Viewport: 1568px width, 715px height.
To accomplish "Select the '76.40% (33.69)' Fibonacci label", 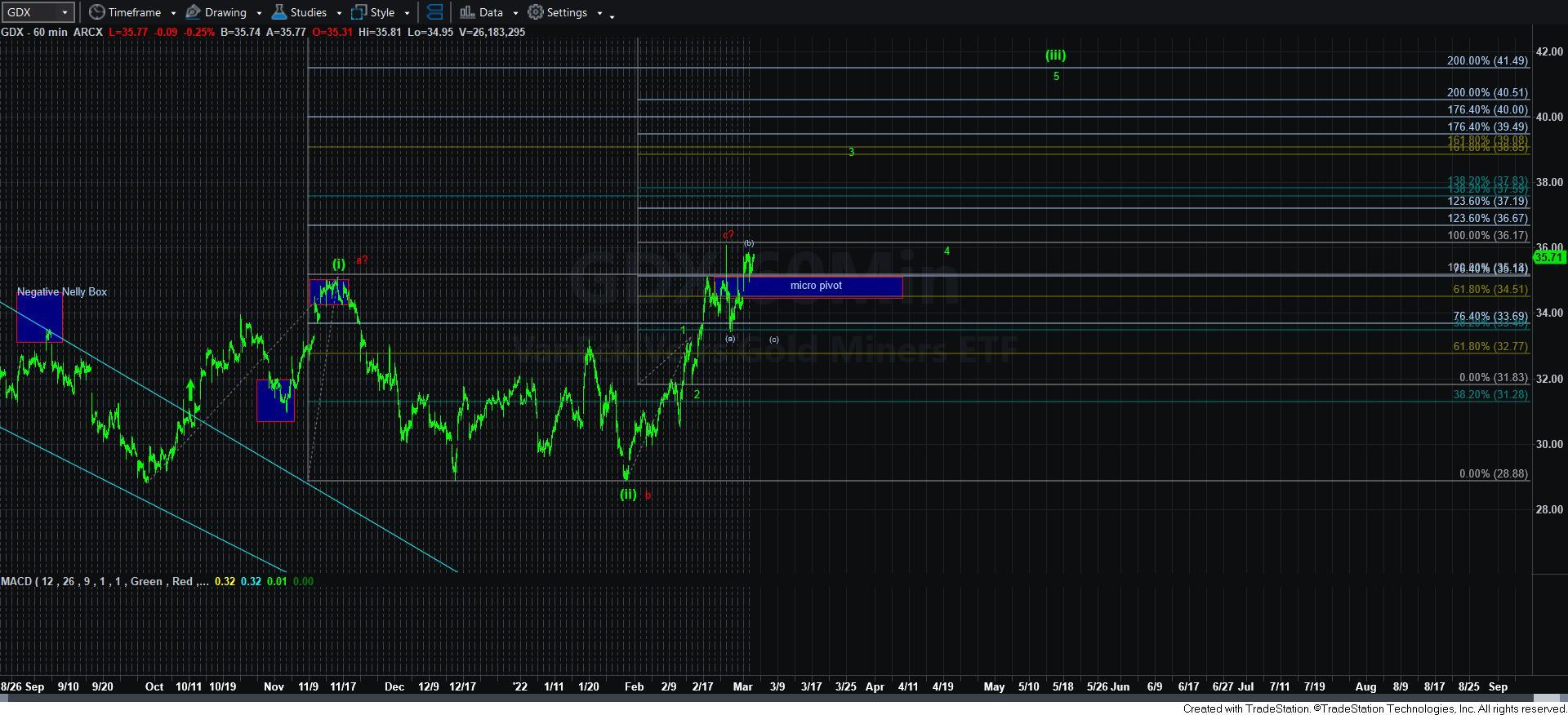I will [1490, 316].
